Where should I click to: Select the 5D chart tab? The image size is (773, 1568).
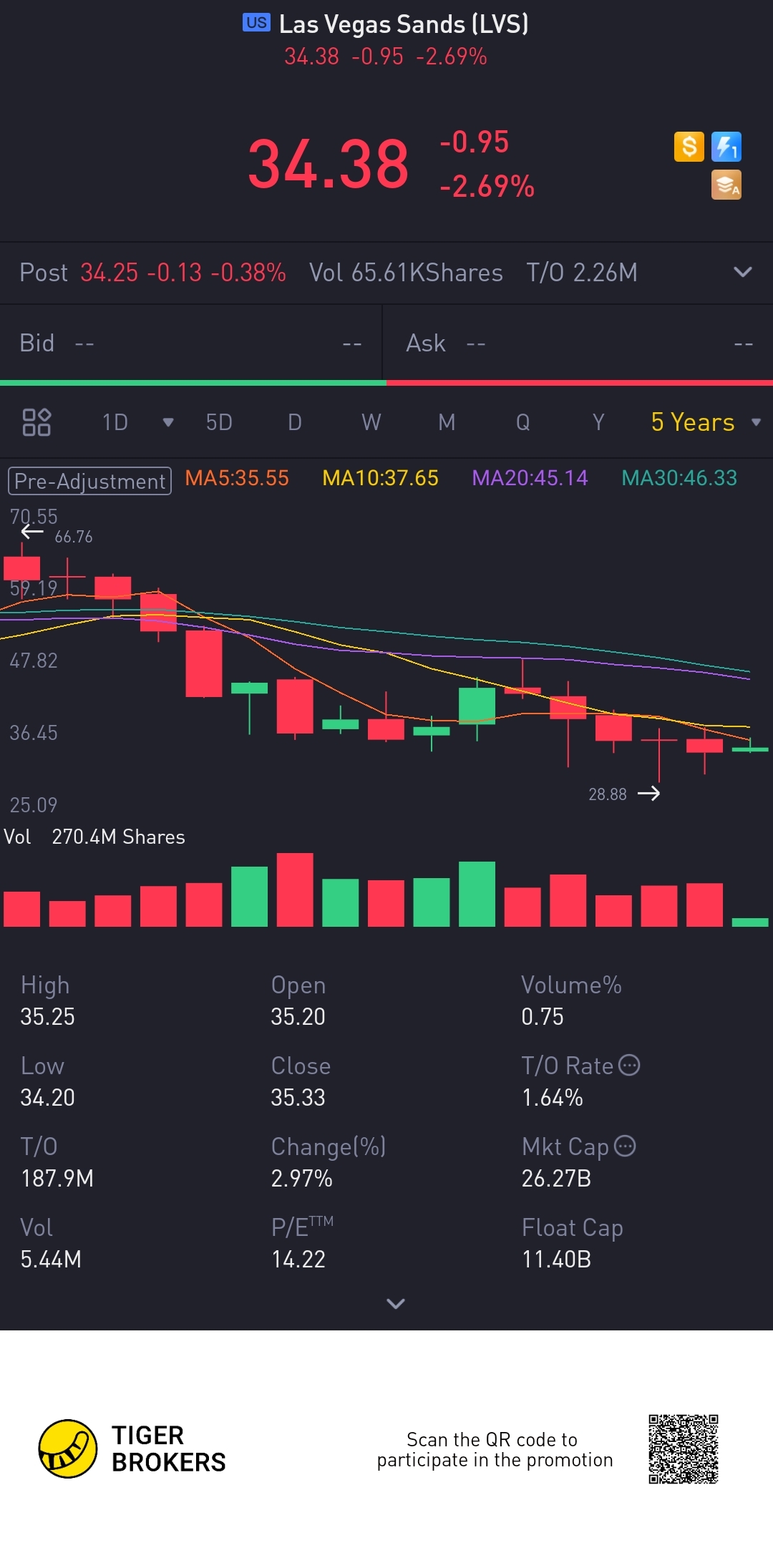(219, 422)
